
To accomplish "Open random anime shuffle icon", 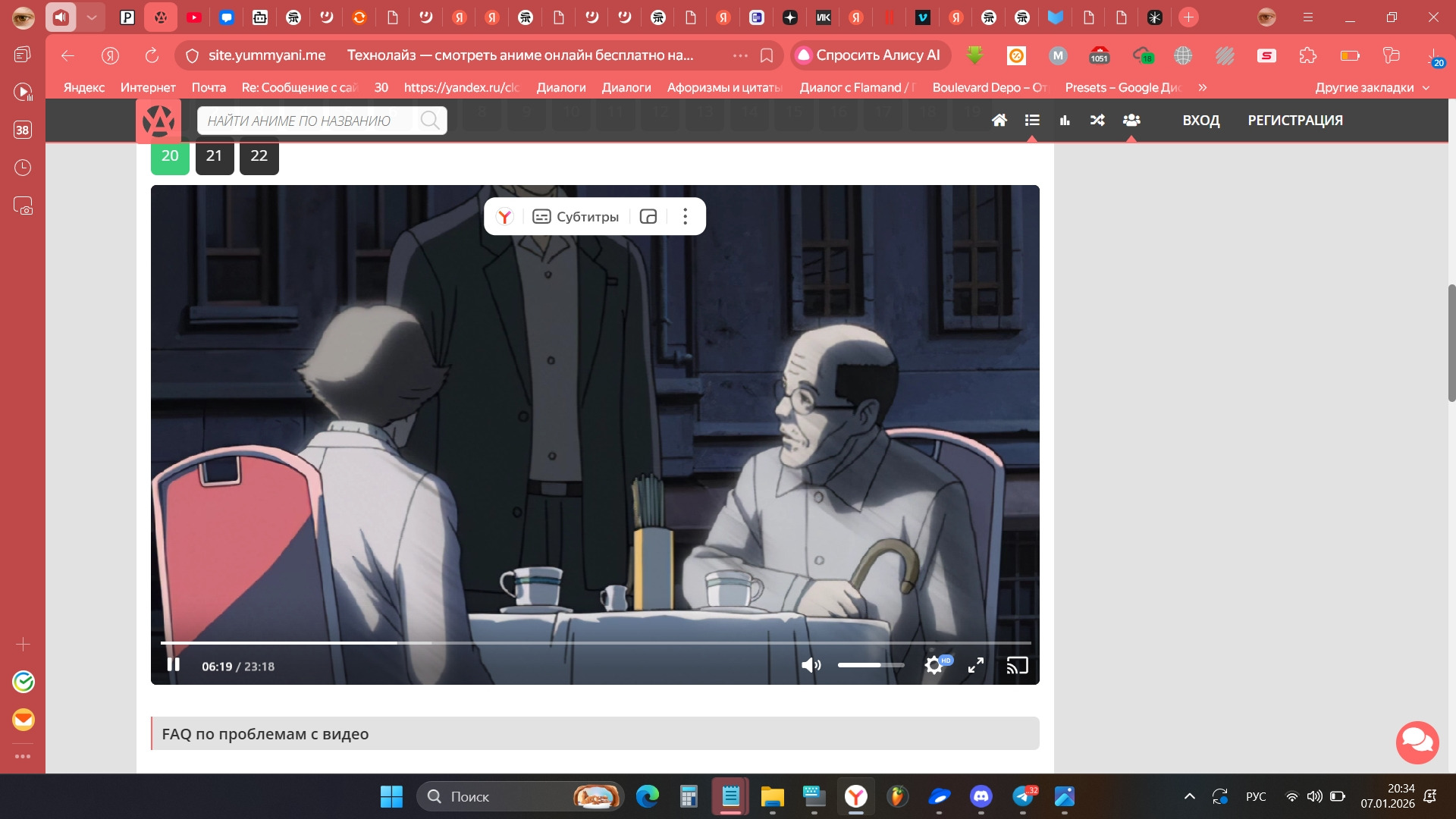I will click(1097, 120).
